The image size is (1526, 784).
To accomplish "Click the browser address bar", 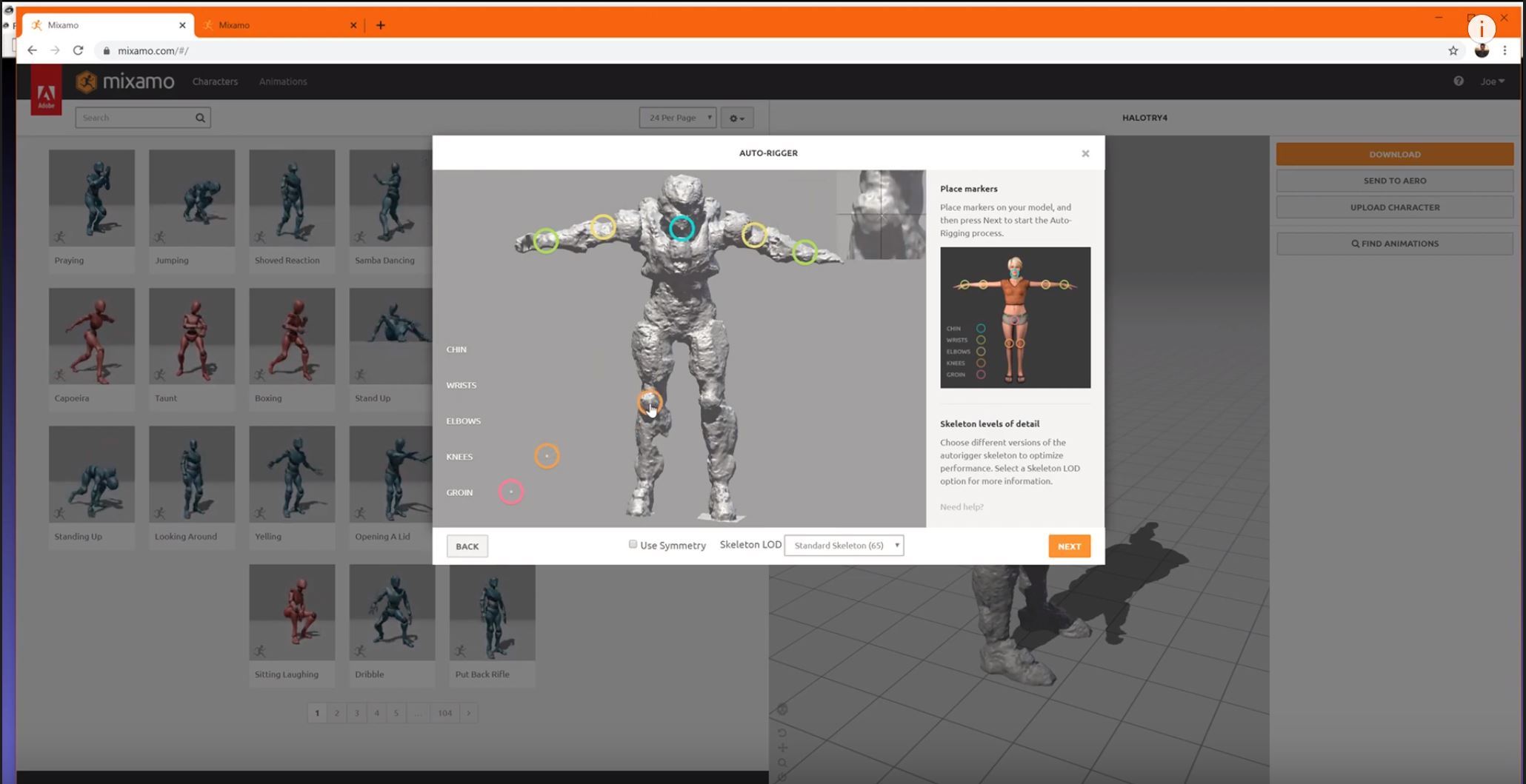I will tap(770, 50).
